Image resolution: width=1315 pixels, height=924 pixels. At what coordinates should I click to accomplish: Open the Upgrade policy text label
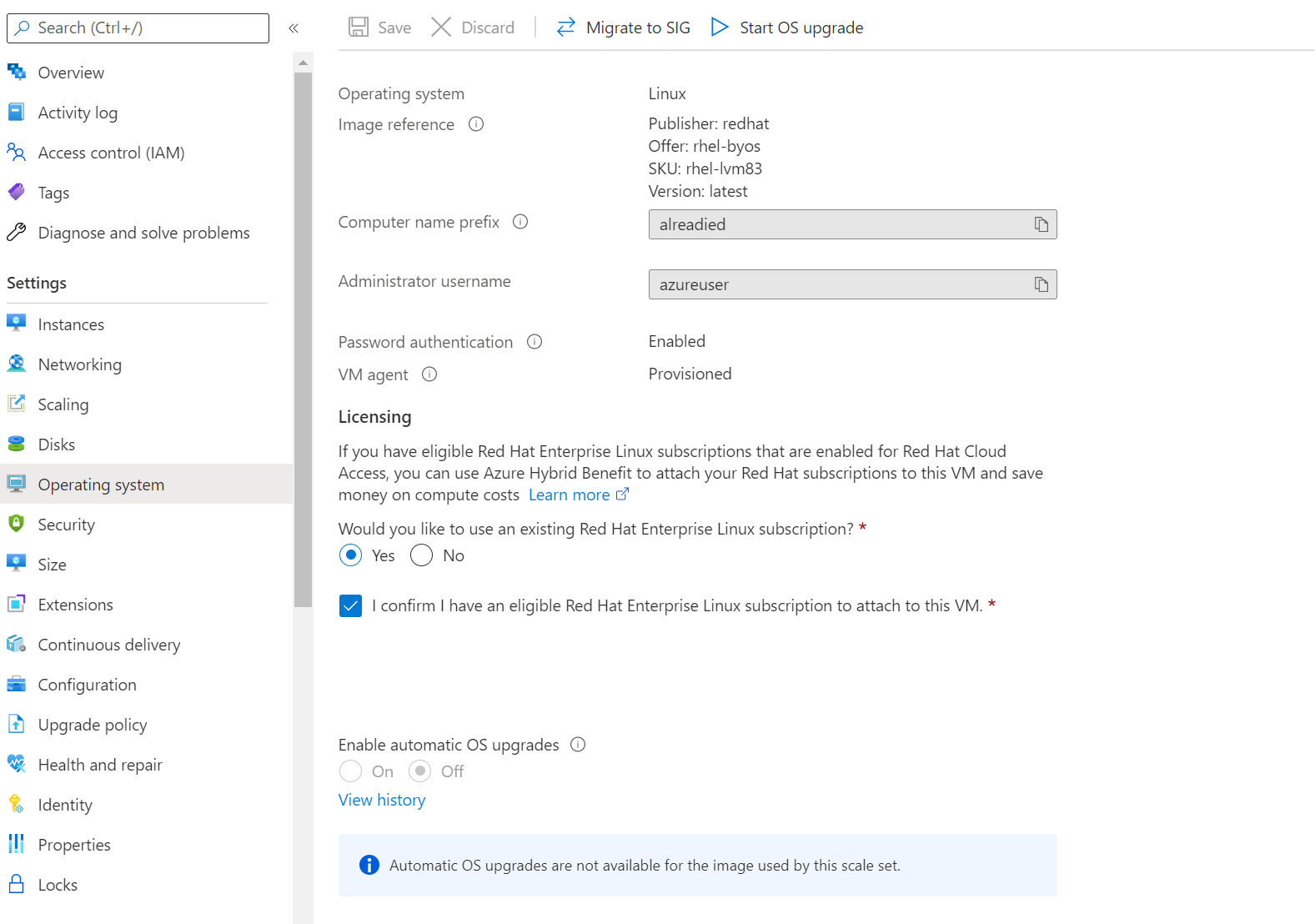tap(93, 725)
